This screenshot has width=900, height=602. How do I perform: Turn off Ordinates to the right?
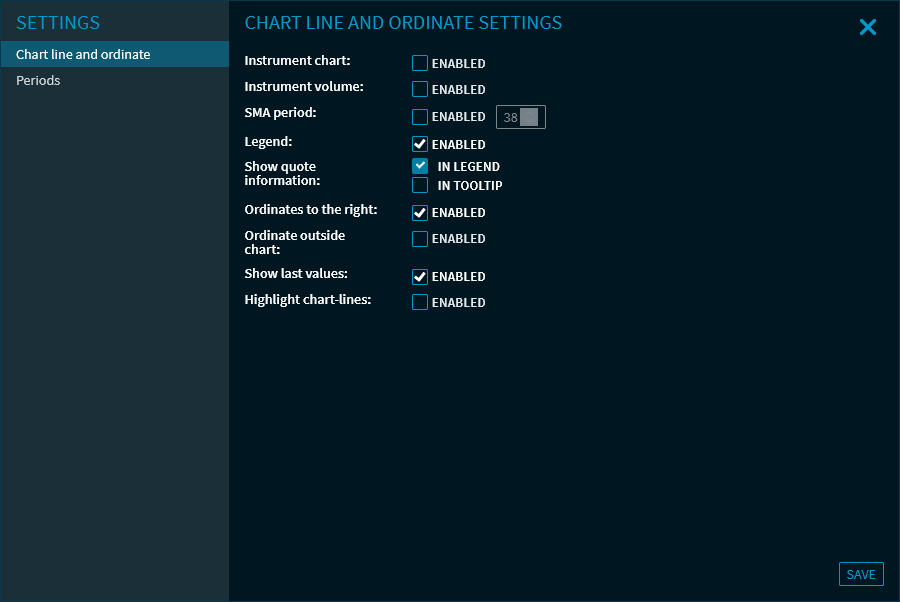[420, 212]
